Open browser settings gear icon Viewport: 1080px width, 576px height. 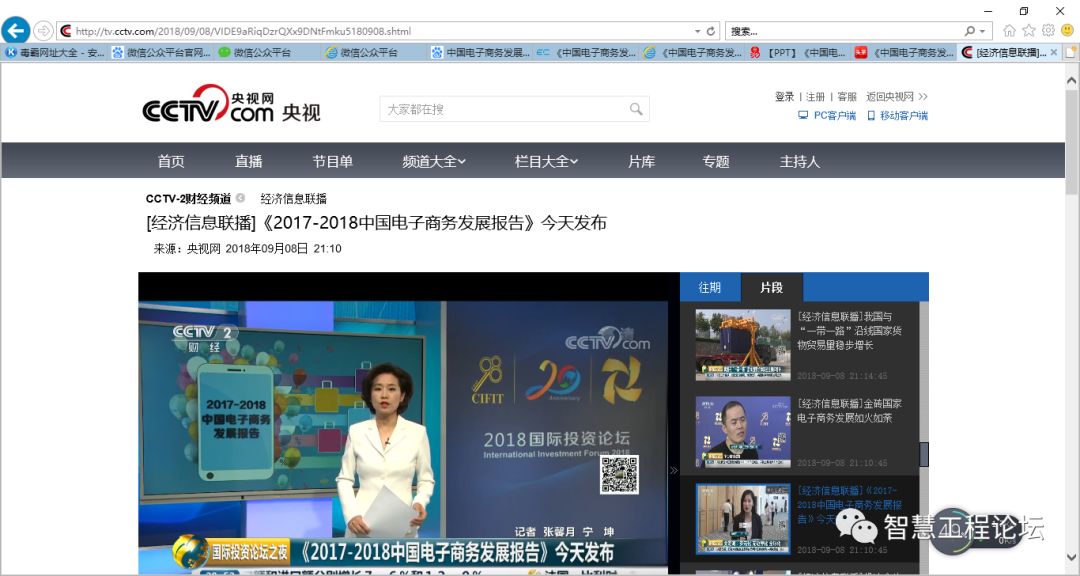(1048, 30)
